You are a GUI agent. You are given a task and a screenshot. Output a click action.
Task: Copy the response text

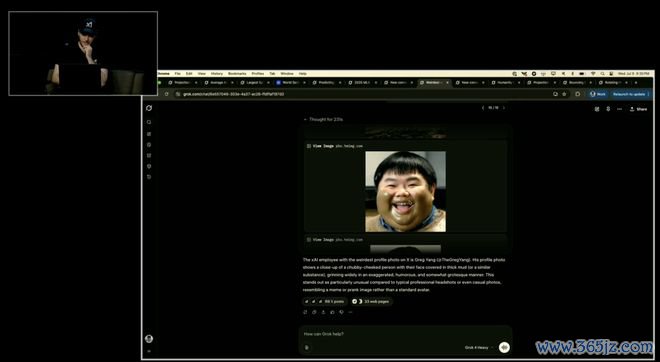click(x=314, y=312)
